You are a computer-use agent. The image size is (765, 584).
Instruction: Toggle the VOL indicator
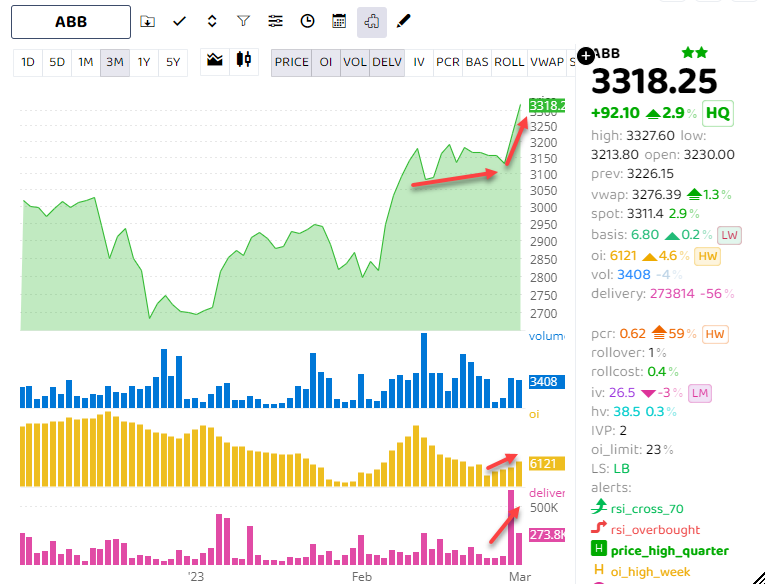coord(355,62)
